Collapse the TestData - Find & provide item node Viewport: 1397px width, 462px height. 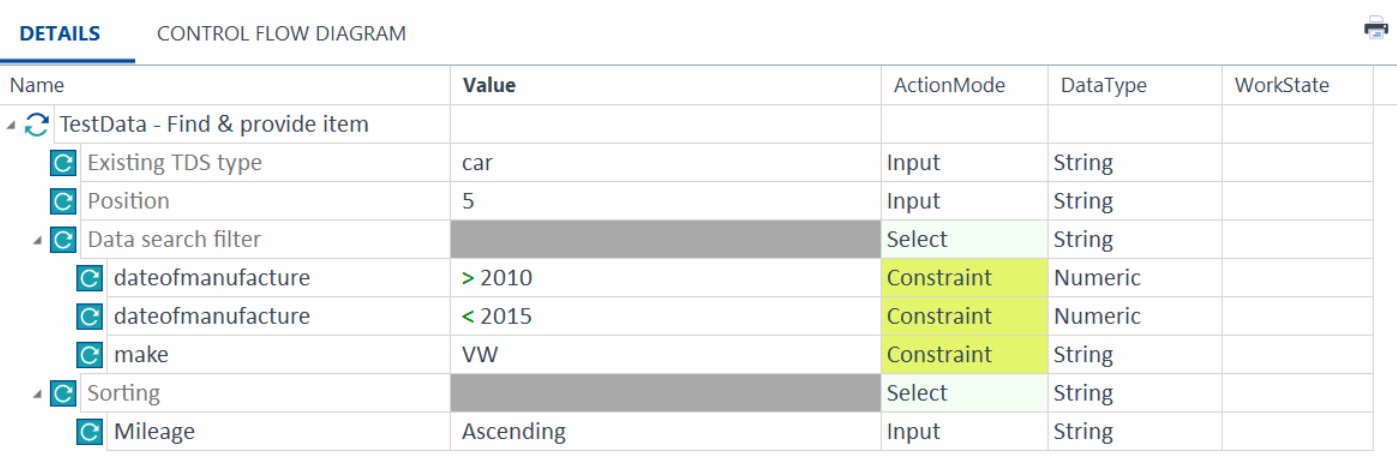tap(11, 126)
